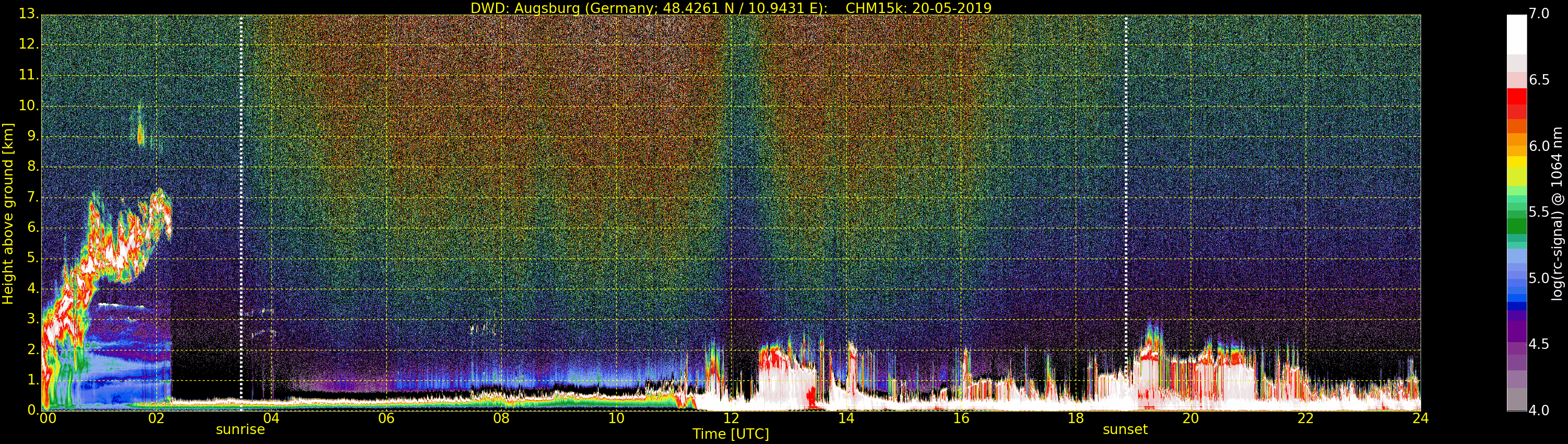
Task: Click the "sunrise" label under the time axis
Action: pos(240,429)
